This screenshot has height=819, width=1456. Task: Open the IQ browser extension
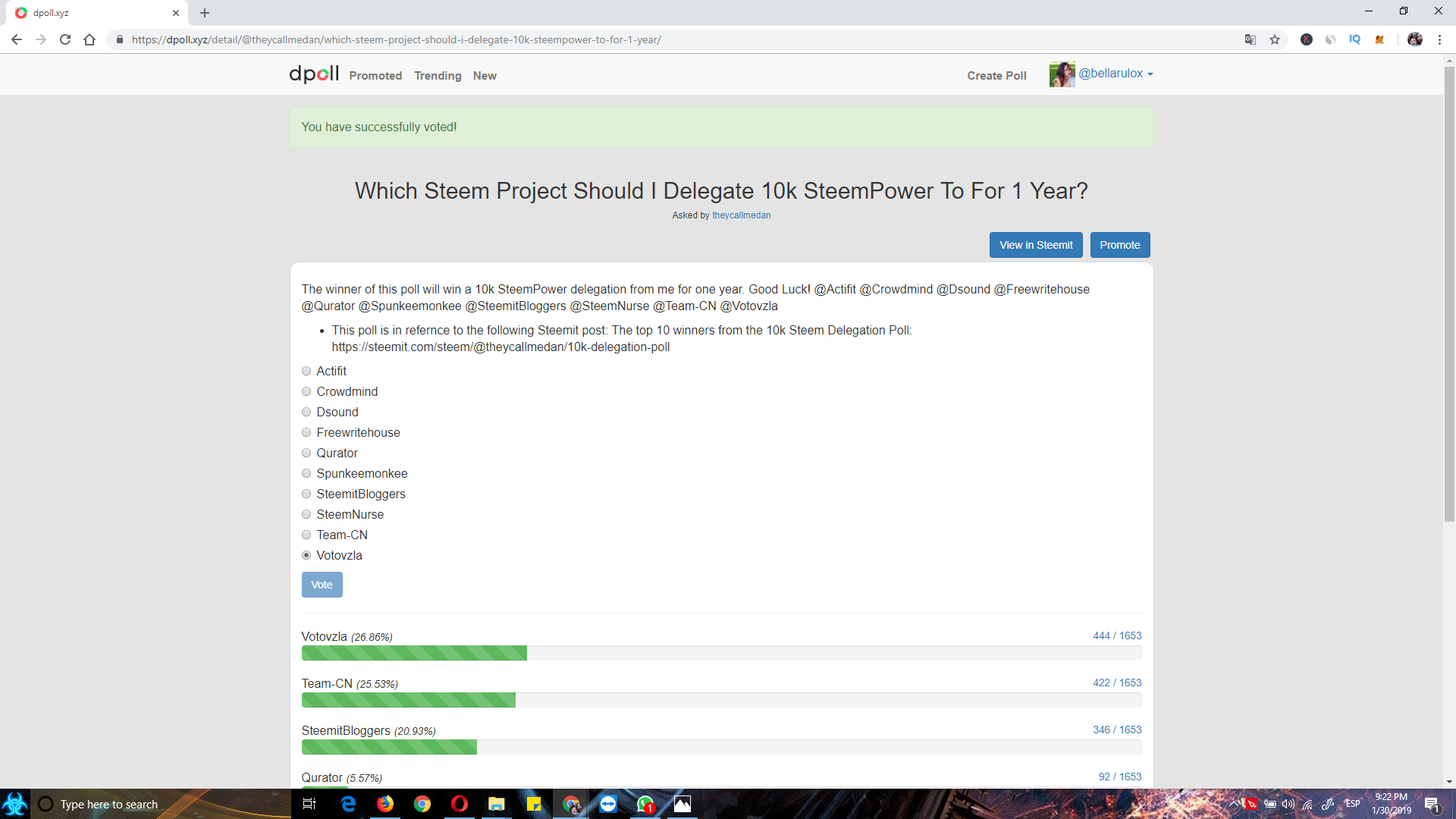click(x=1354, y=39)
